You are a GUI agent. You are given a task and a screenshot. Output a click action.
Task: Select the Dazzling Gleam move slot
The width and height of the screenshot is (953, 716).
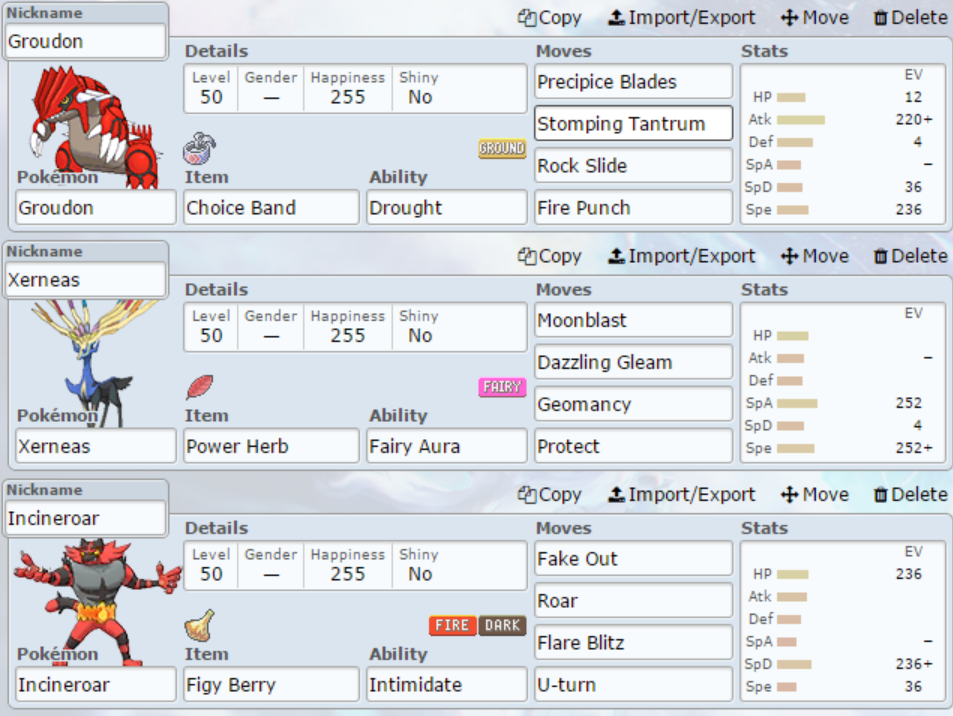click(633, 362)
